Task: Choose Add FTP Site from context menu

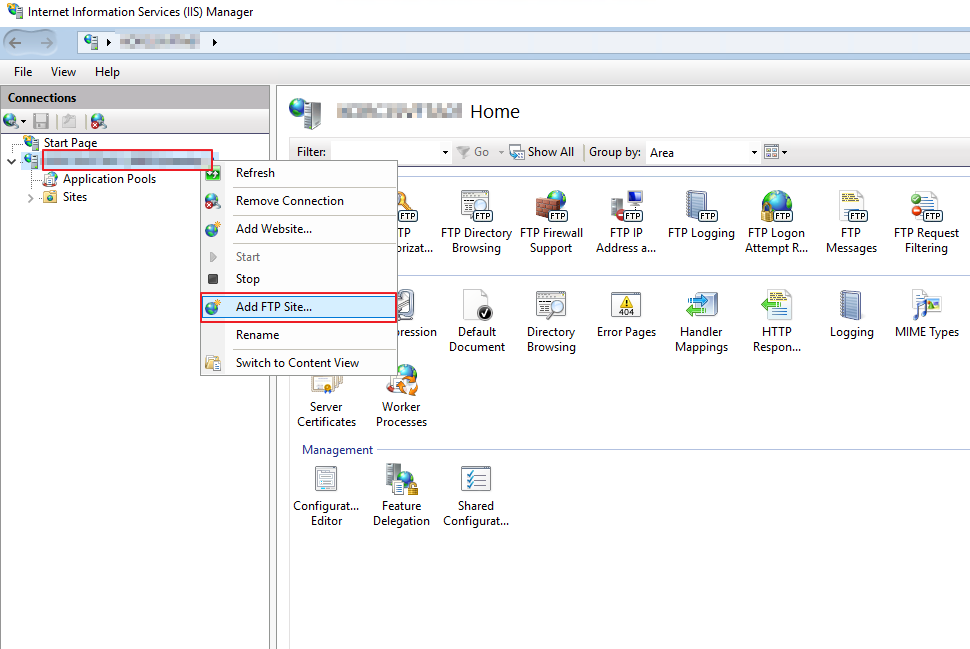Action: pos(299,307)
